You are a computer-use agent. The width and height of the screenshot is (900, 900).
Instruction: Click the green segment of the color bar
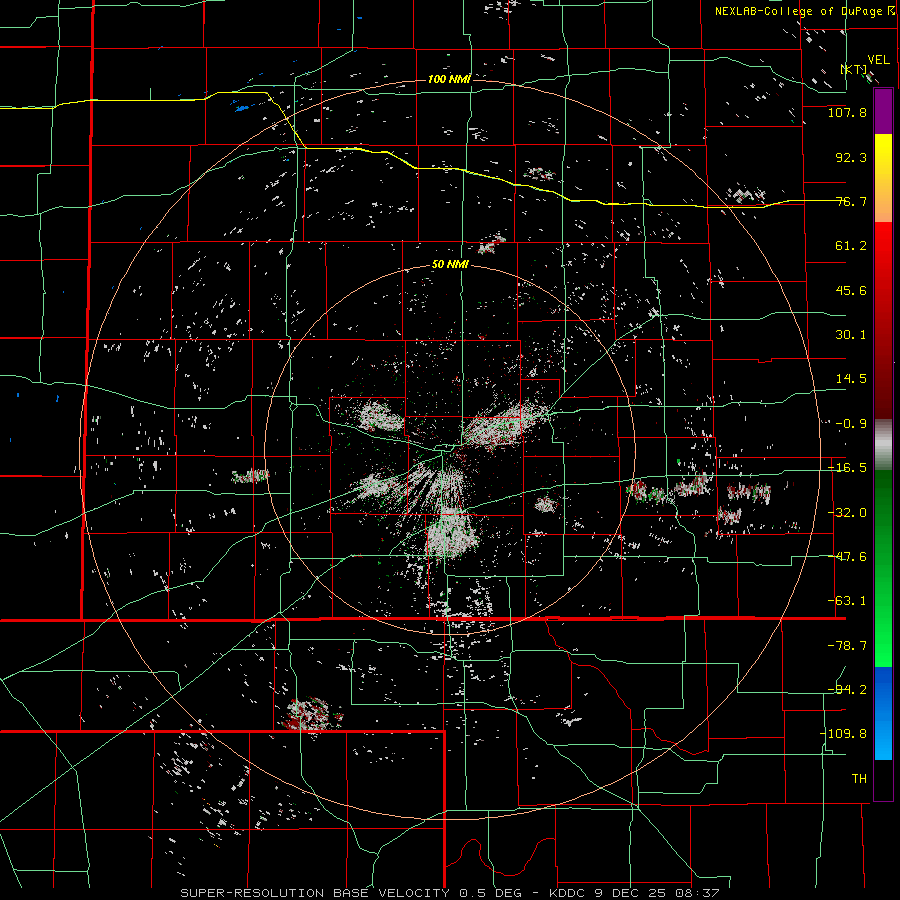(x=883, y=568)
